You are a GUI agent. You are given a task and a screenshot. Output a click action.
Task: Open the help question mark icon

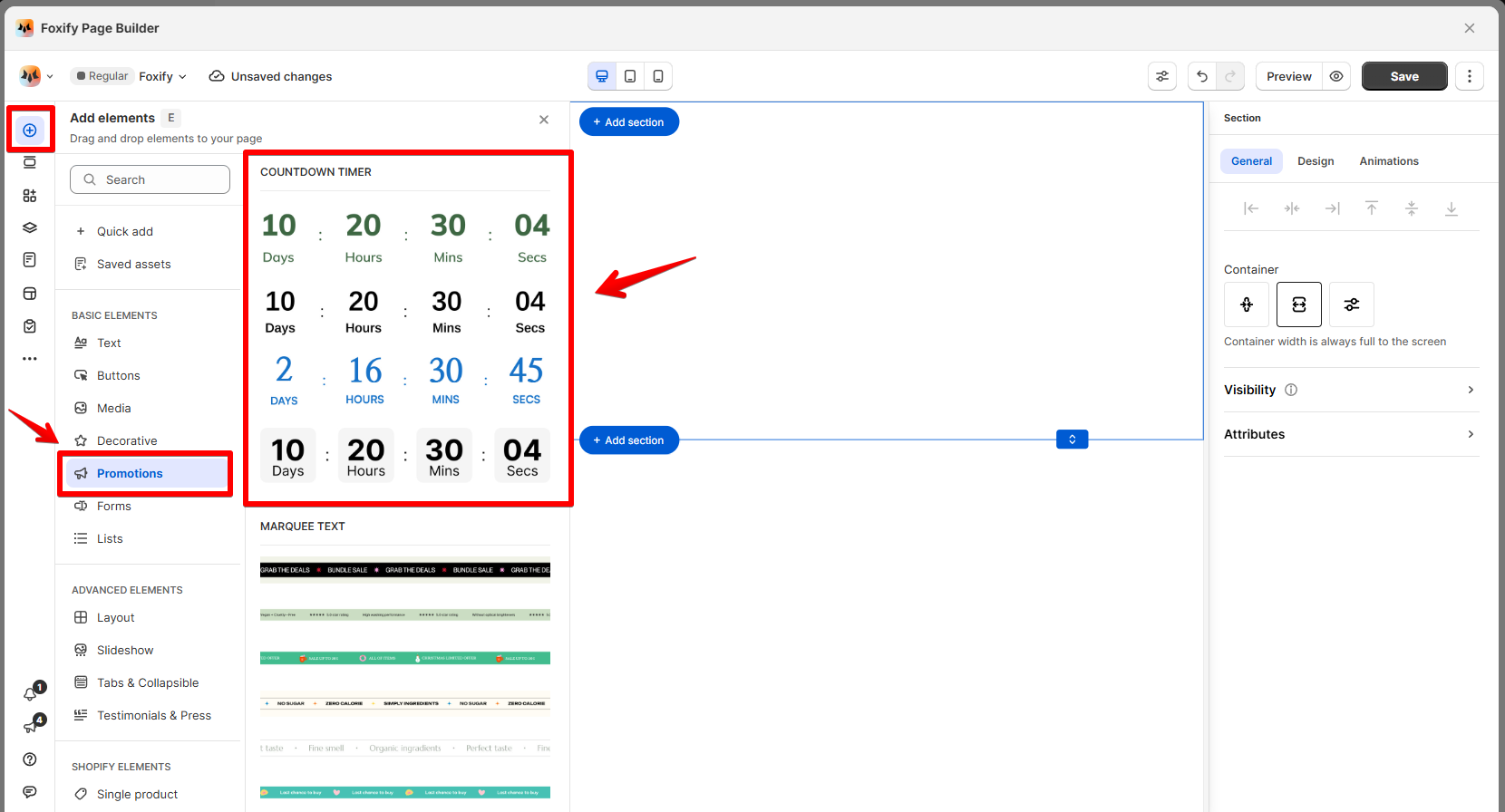coord(30,759)
